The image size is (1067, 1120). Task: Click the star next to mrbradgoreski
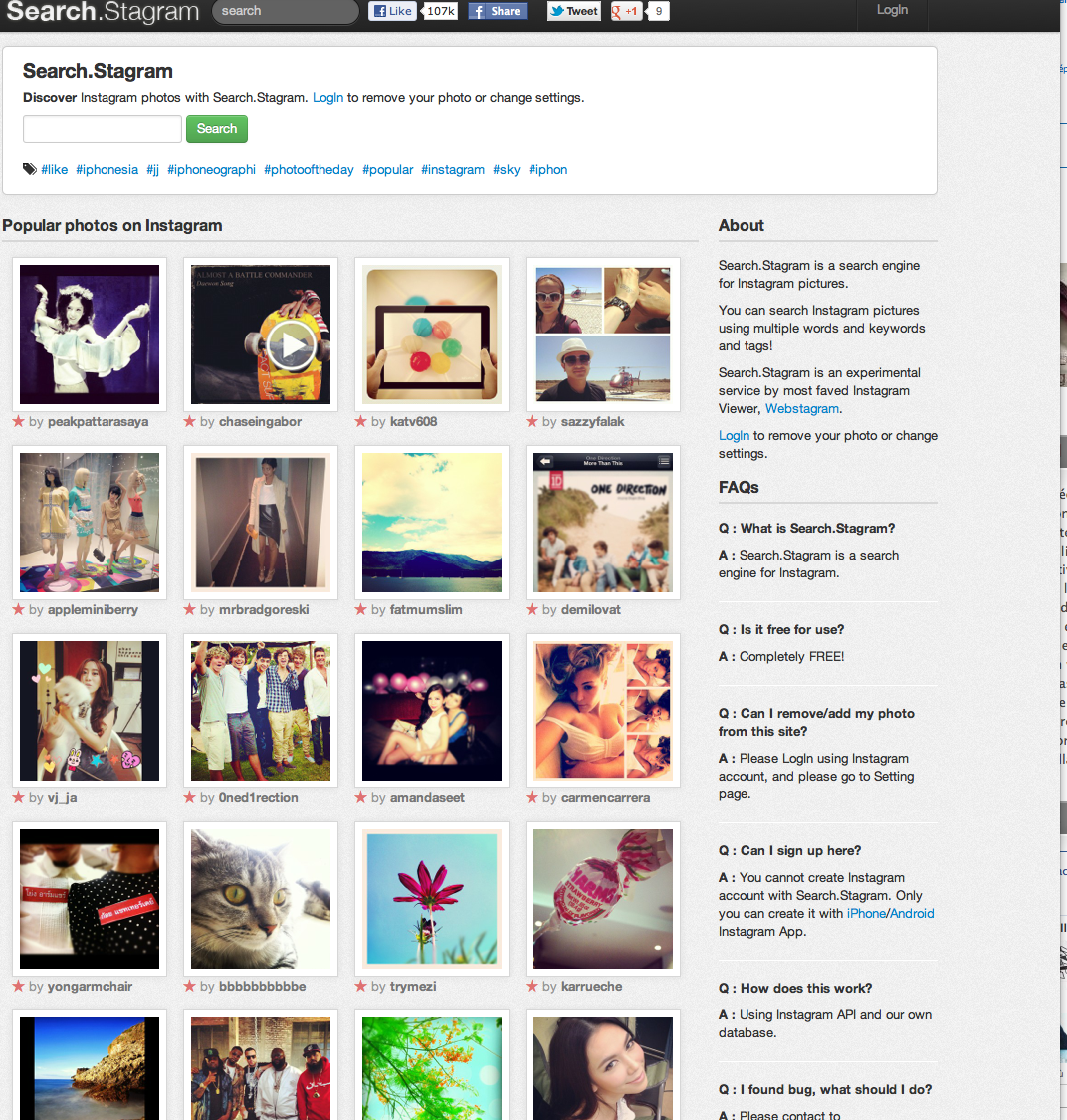pos(189,609)
